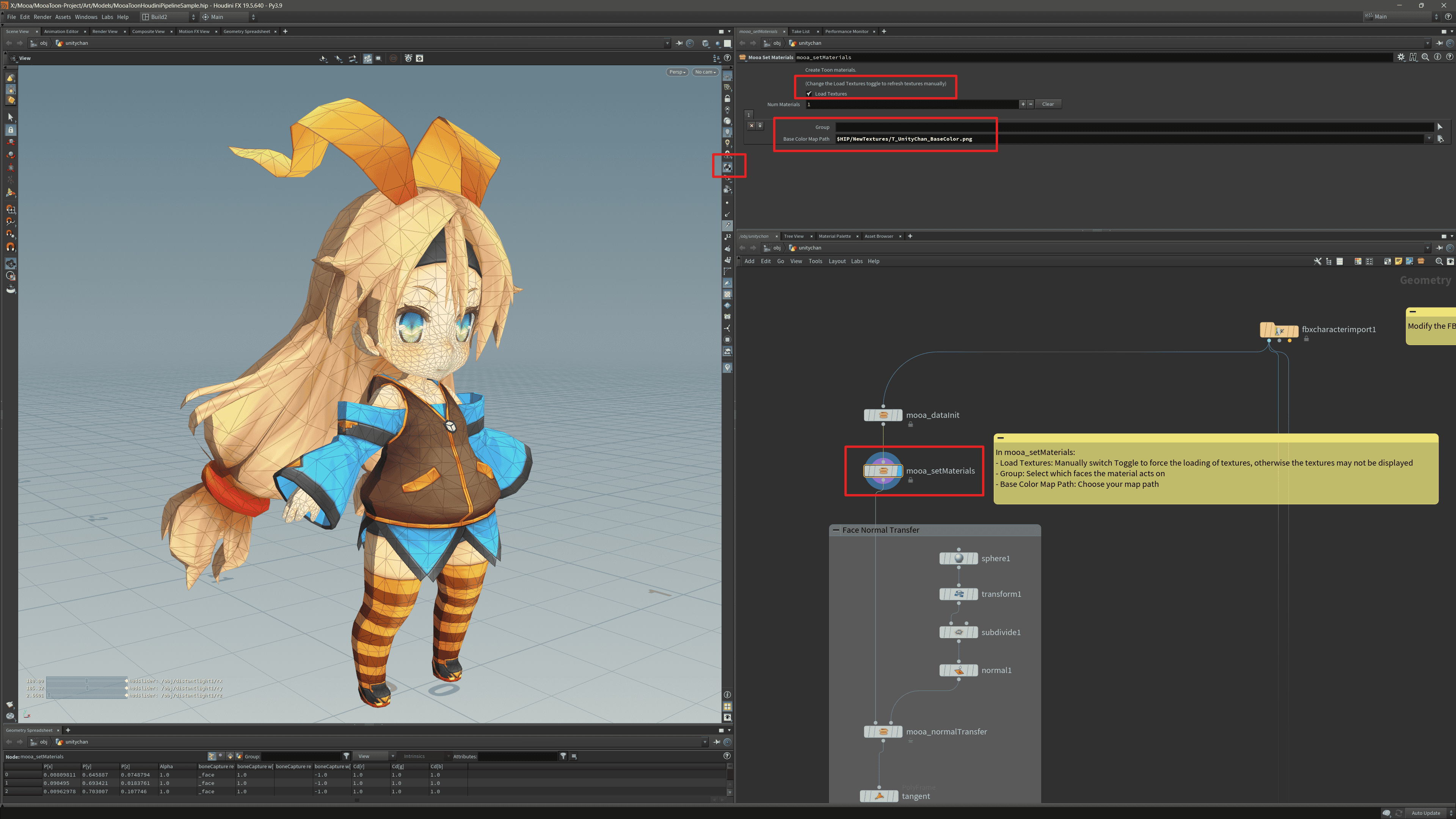Collapse the mooa_setMaterials sticky note
Screen dimensions: 1456x819
coord(1001,438)
